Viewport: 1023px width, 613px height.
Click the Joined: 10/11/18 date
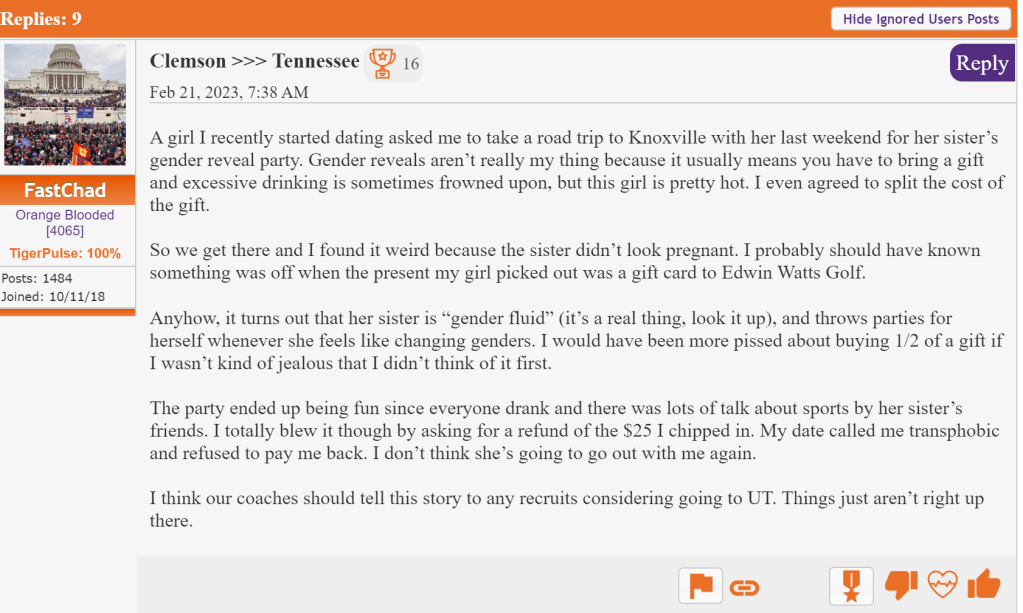51,296
